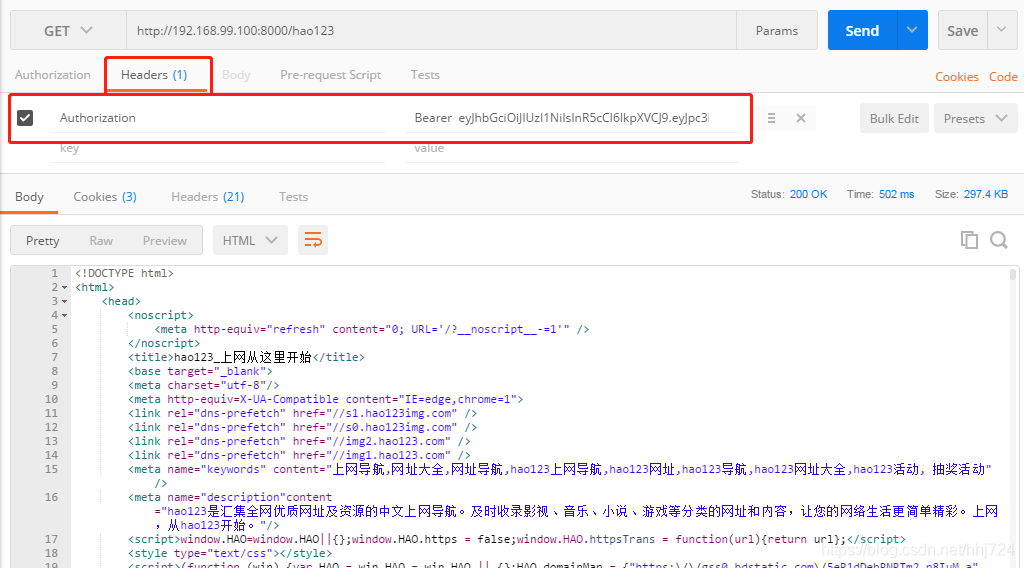Open the GET method dropdown

tap(68, 31)
